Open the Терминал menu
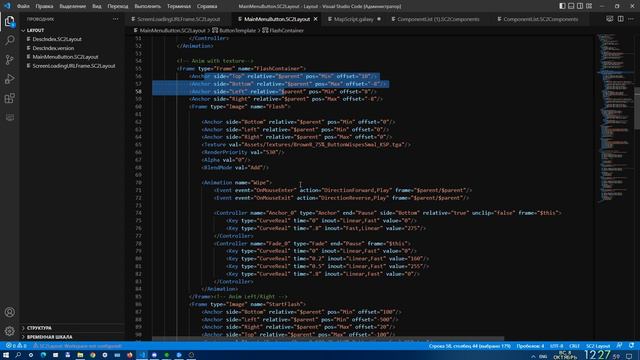Viewport: 640px width, 360px height. tap(179, 6)
